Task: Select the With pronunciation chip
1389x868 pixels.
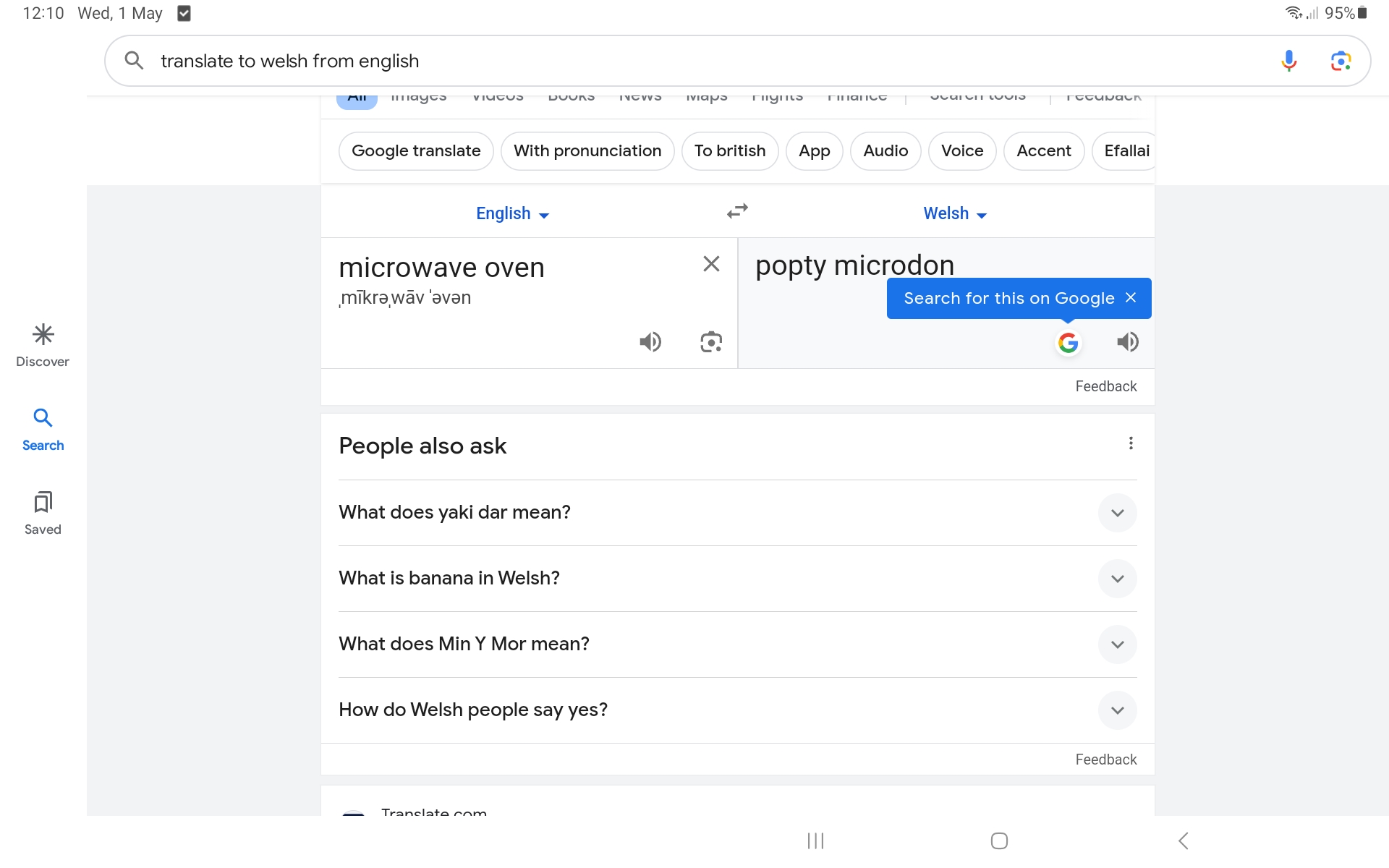Action: tap(587, 150)
